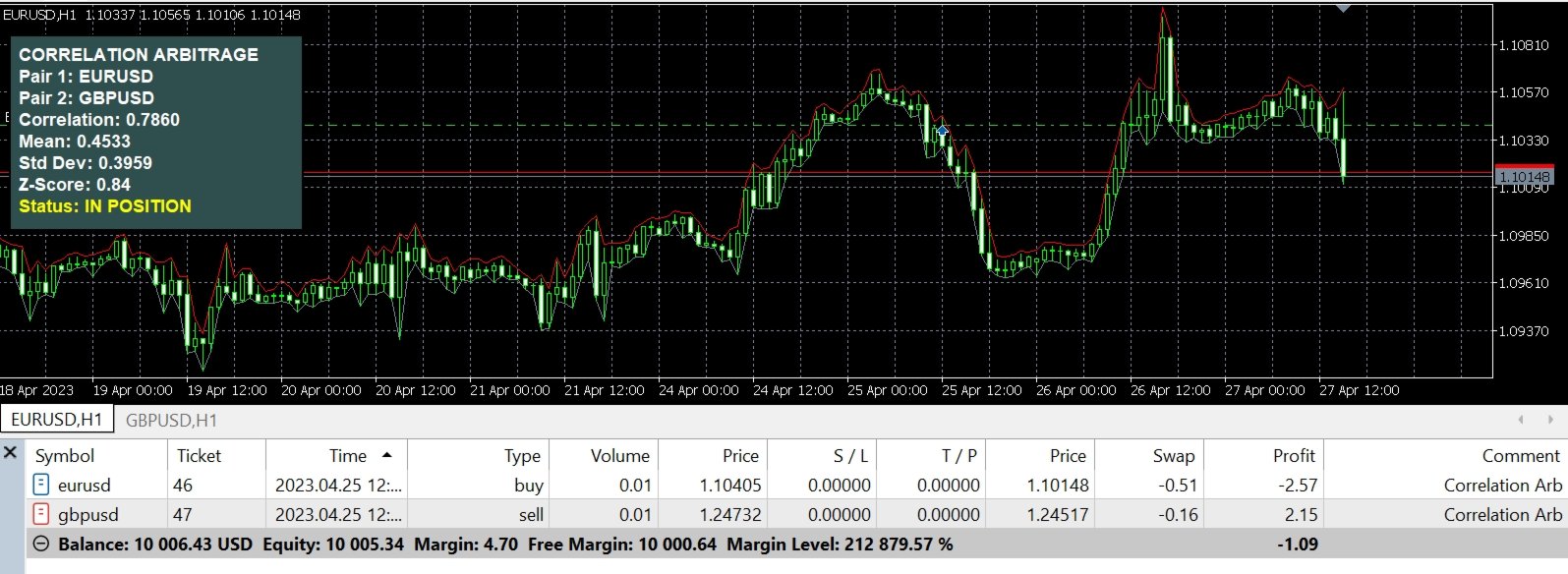Select the eurusd symbol cell
1568x574 pixels.
click(85, 485)
